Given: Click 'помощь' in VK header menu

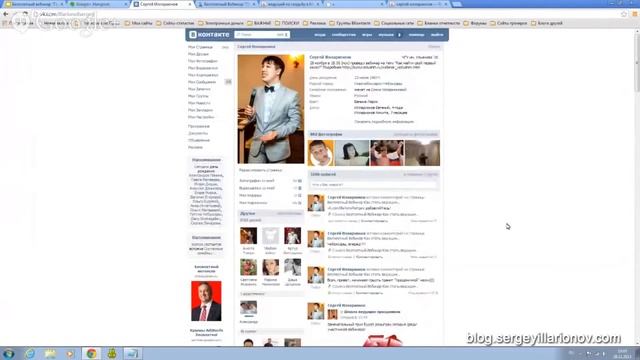Looking at the screenshot, I should [416, 35].
